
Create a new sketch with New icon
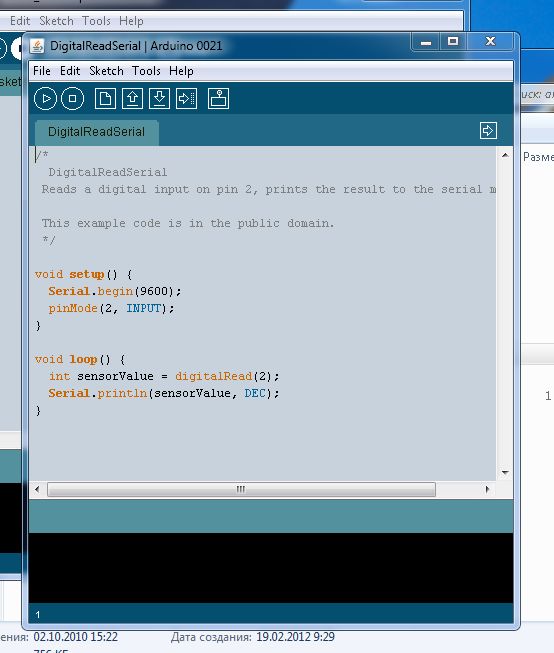point(105,99)
